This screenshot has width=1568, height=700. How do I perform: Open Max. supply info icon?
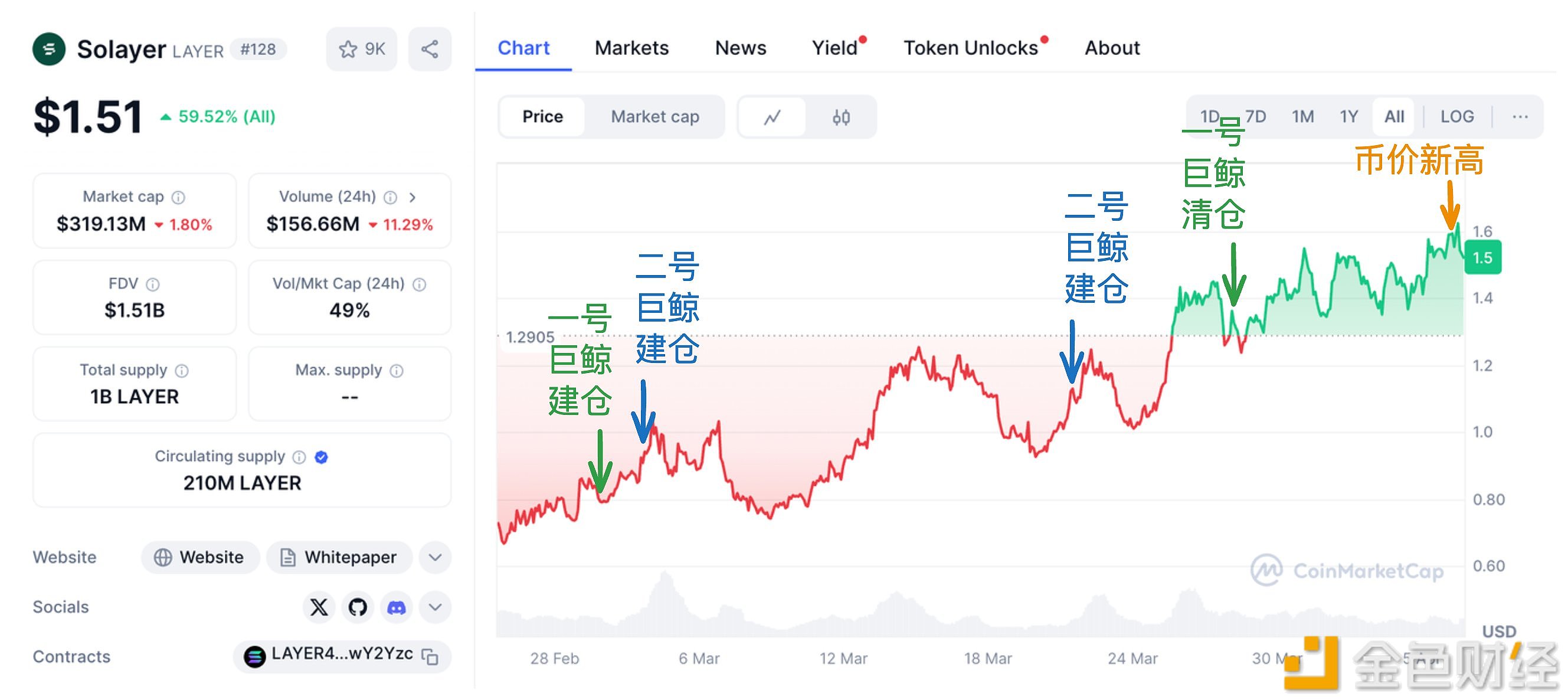397,371
